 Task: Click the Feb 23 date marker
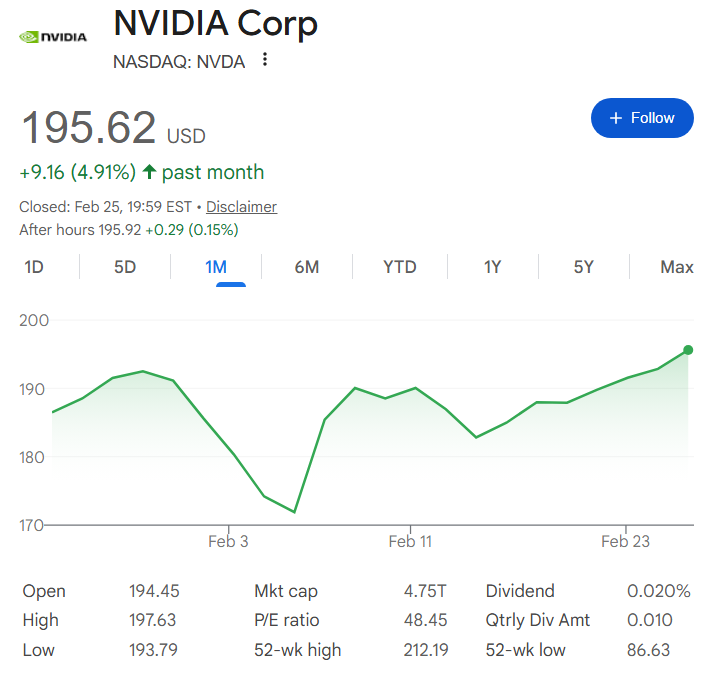click(x=625, y=542)
